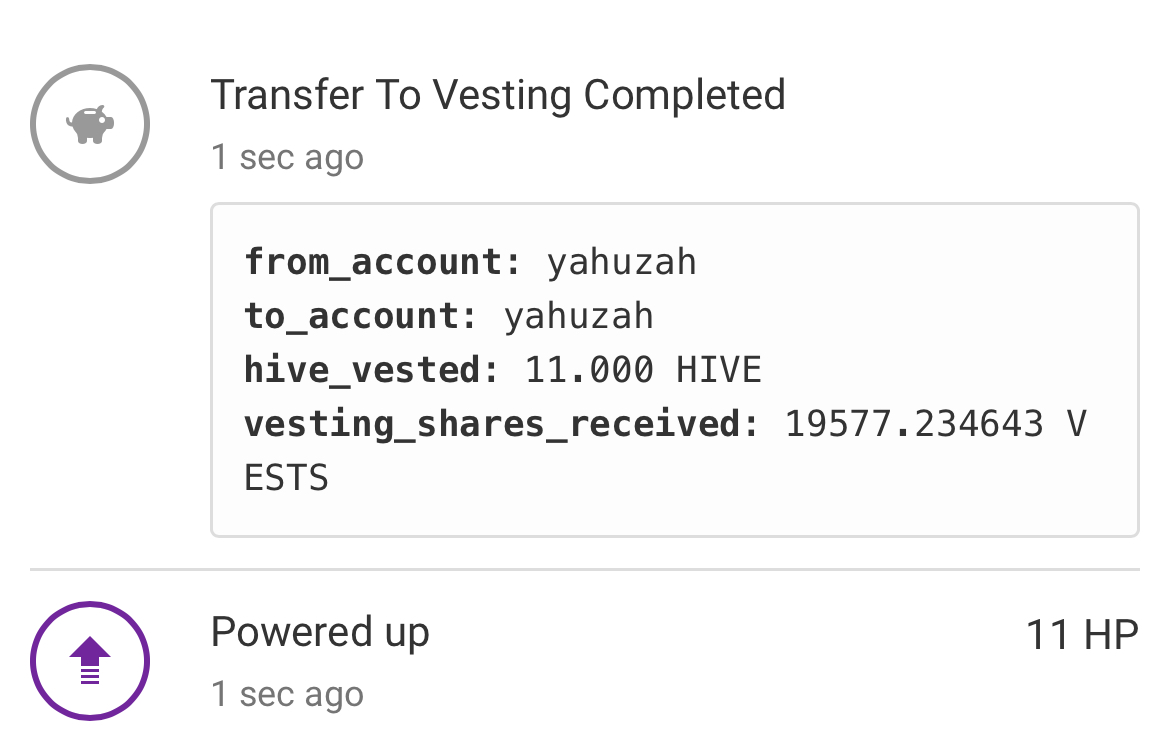
Task: Select the to_account field label
Action: pyautogui.click(x=361, y=316)
